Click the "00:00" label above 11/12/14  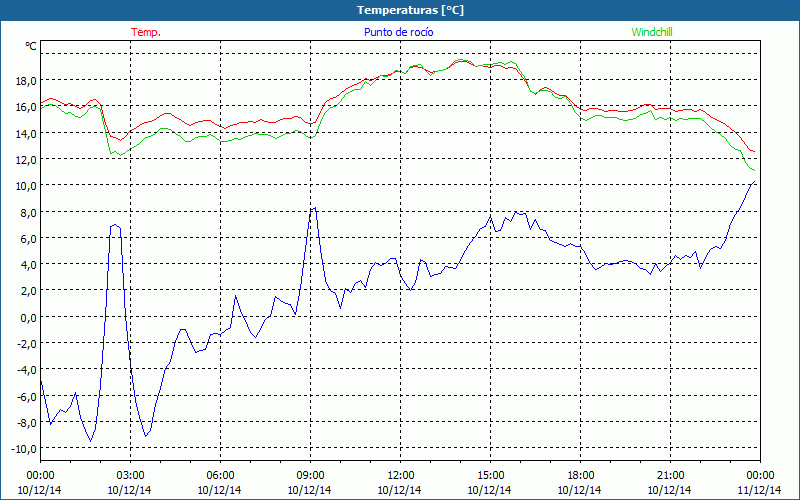[x=760, y=476]
